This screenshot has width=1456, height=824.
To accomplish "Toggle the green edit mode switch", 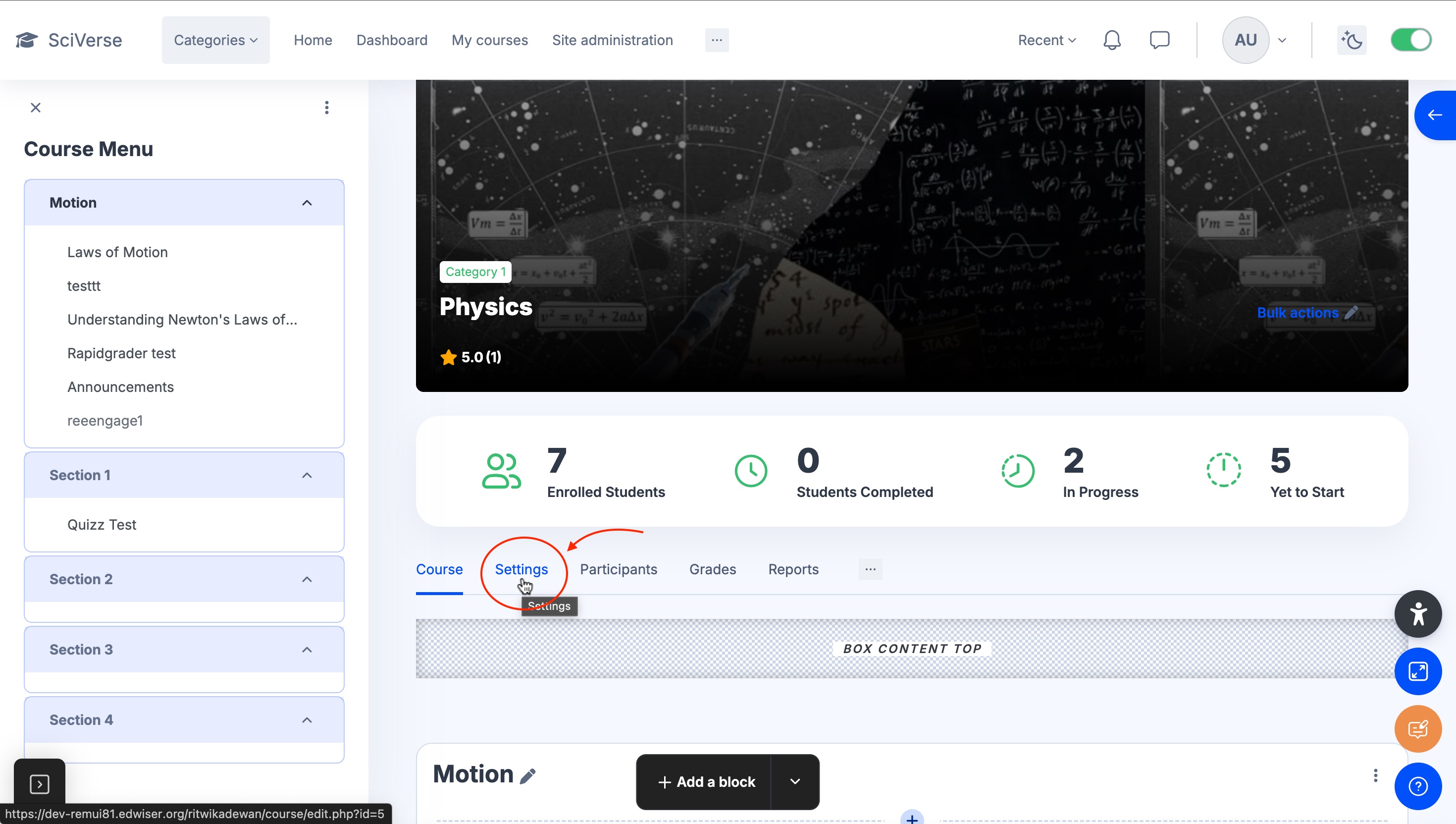I will (1411, 40).
